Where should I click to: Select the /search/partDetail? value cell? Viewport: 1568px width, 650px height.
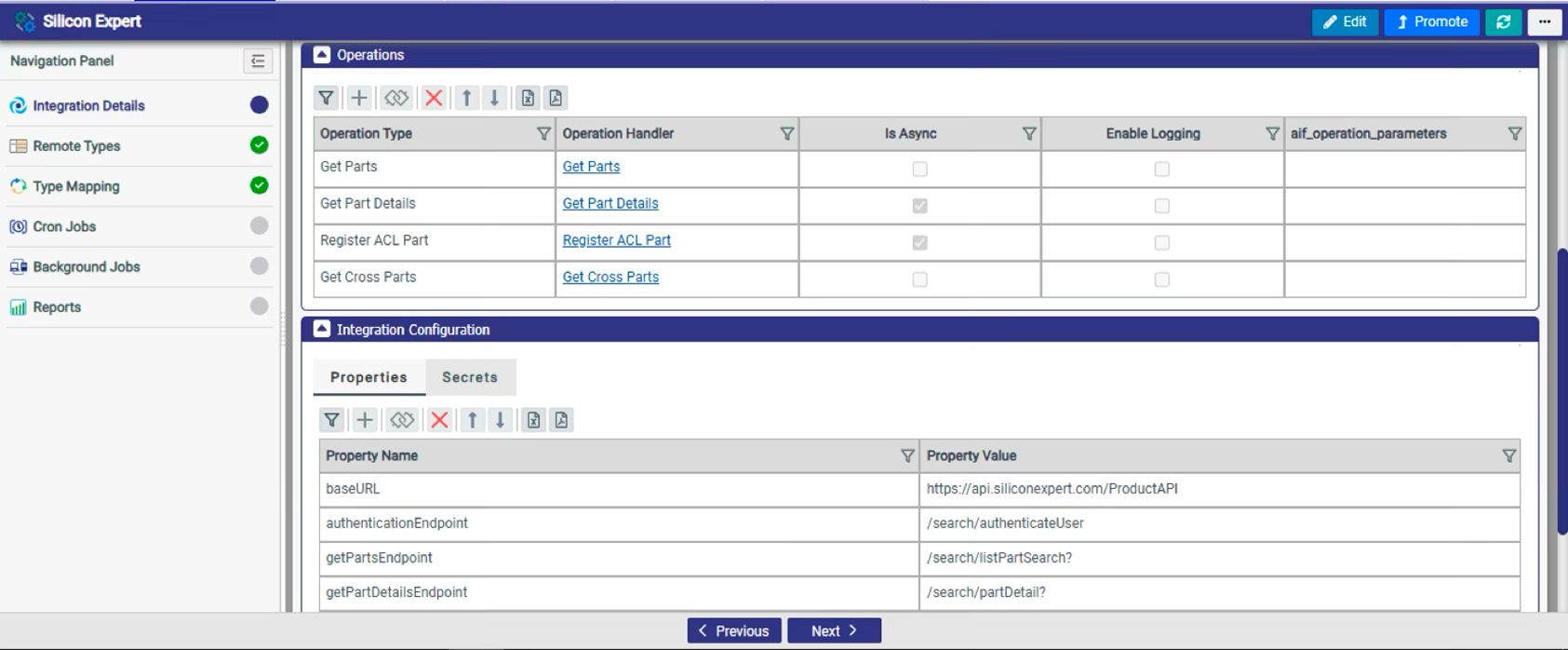click(1220, 593)
